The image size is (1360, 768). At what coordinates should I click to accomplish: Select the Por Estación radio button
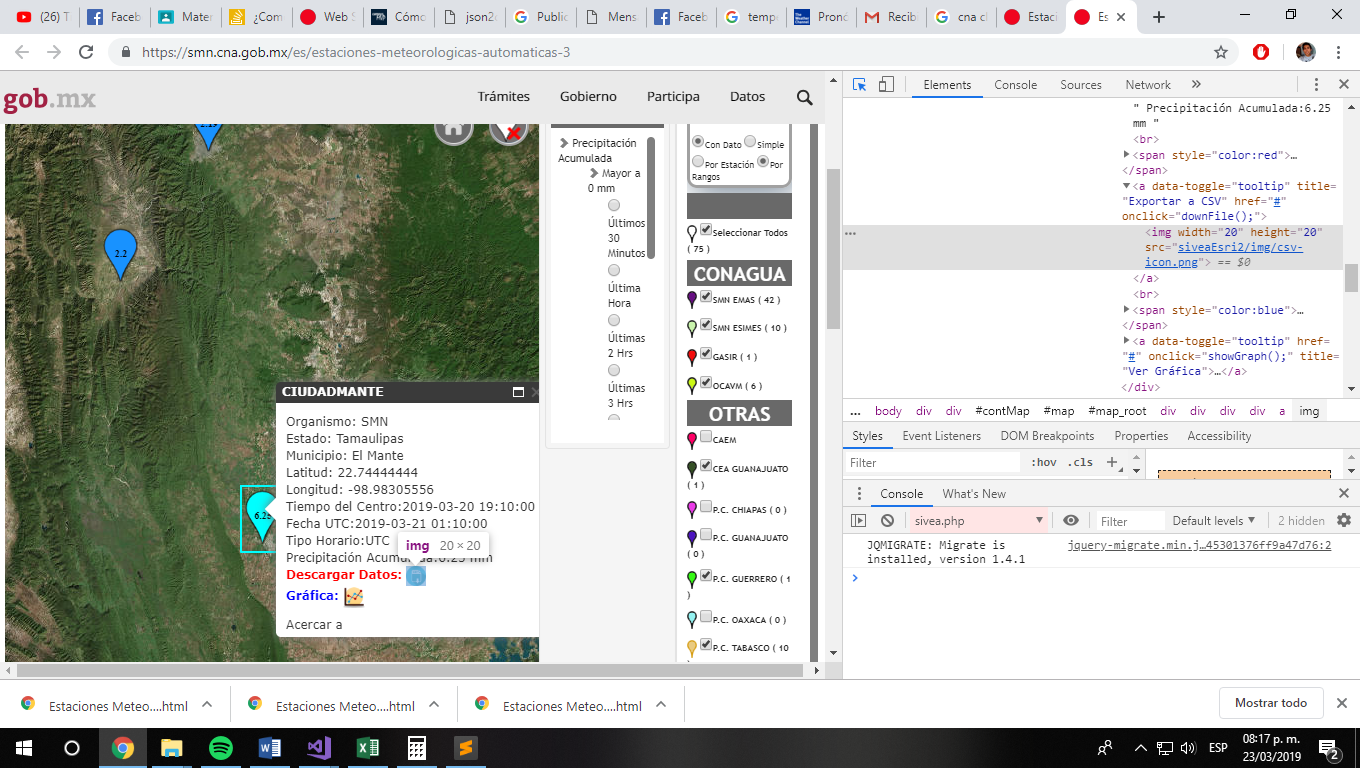(698, 161)
